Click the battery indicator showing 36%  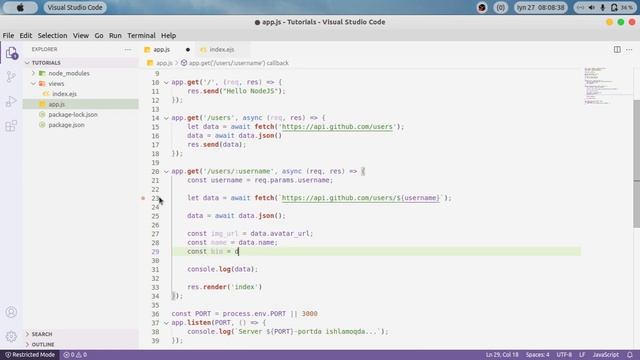(622, 7)
